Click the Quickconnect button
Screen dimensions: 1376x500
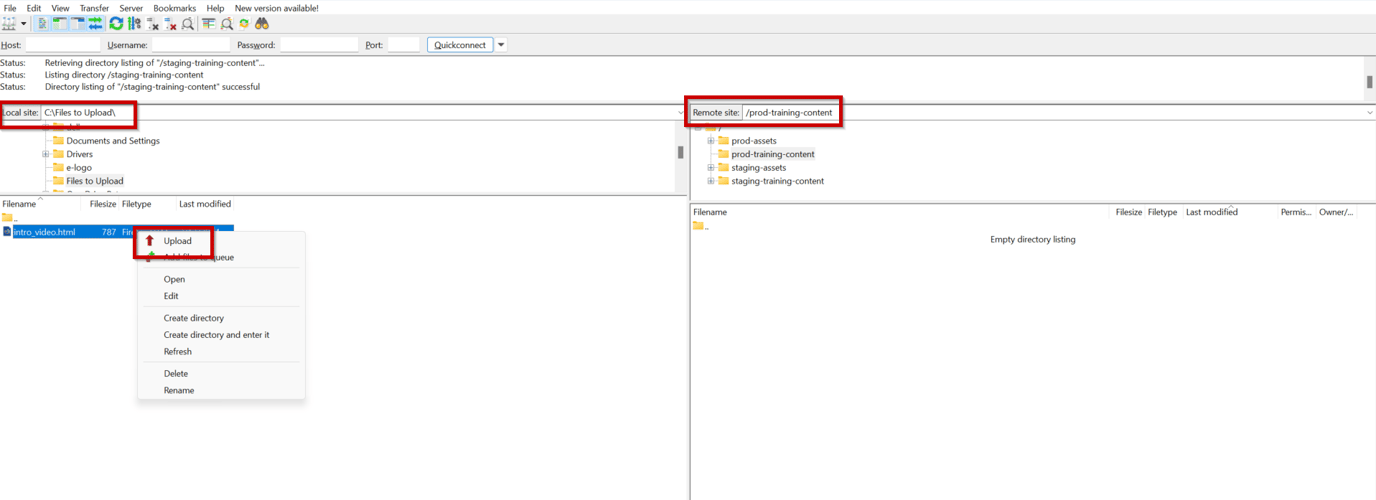point(460,45)
